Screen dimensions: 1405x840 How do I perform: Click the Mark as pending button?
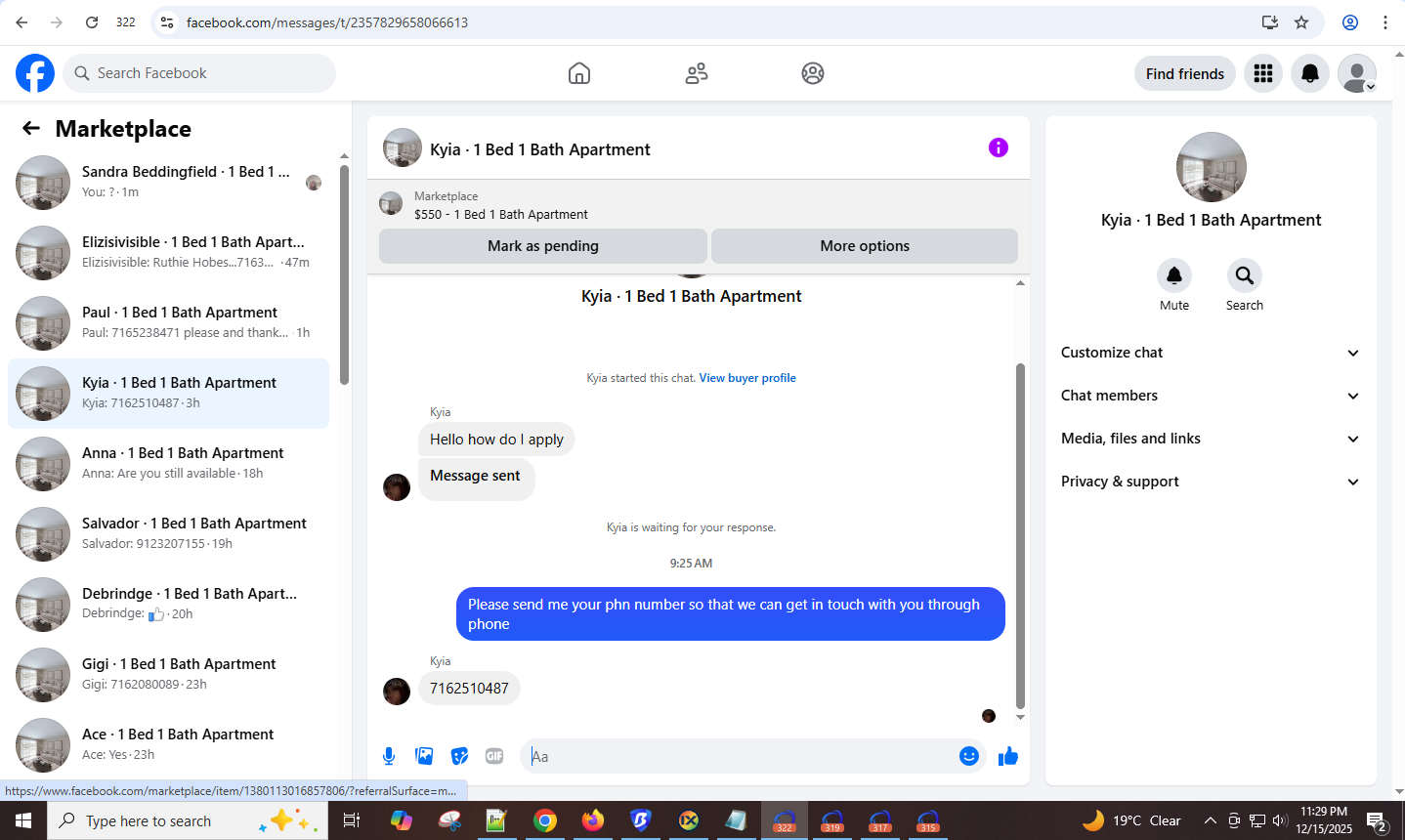543,246
